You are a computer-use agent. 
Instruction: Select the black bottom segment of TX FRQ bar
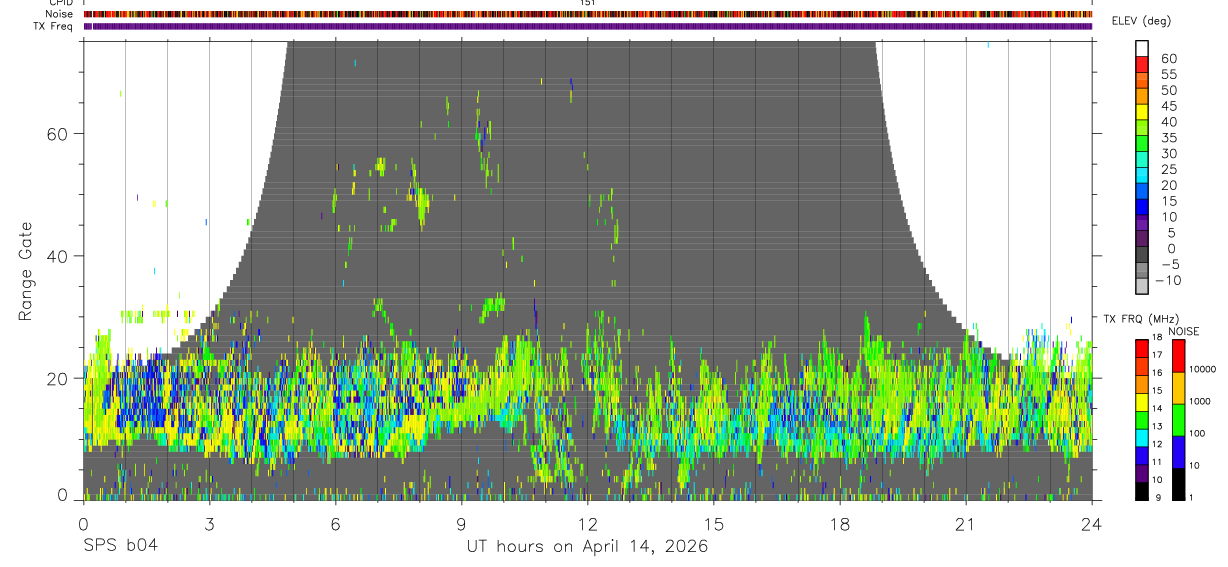1142,492
